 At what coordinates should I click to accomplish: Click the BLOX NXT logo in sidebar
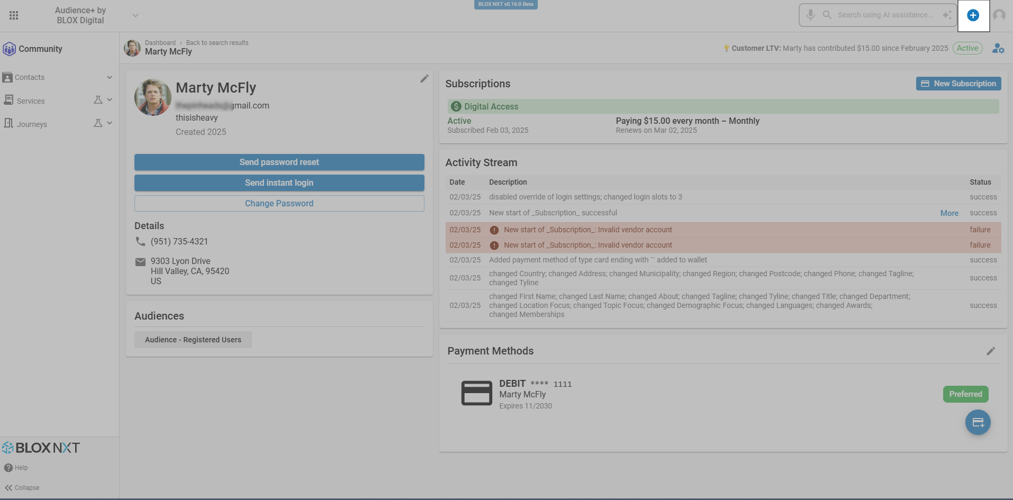coord(41,448)
